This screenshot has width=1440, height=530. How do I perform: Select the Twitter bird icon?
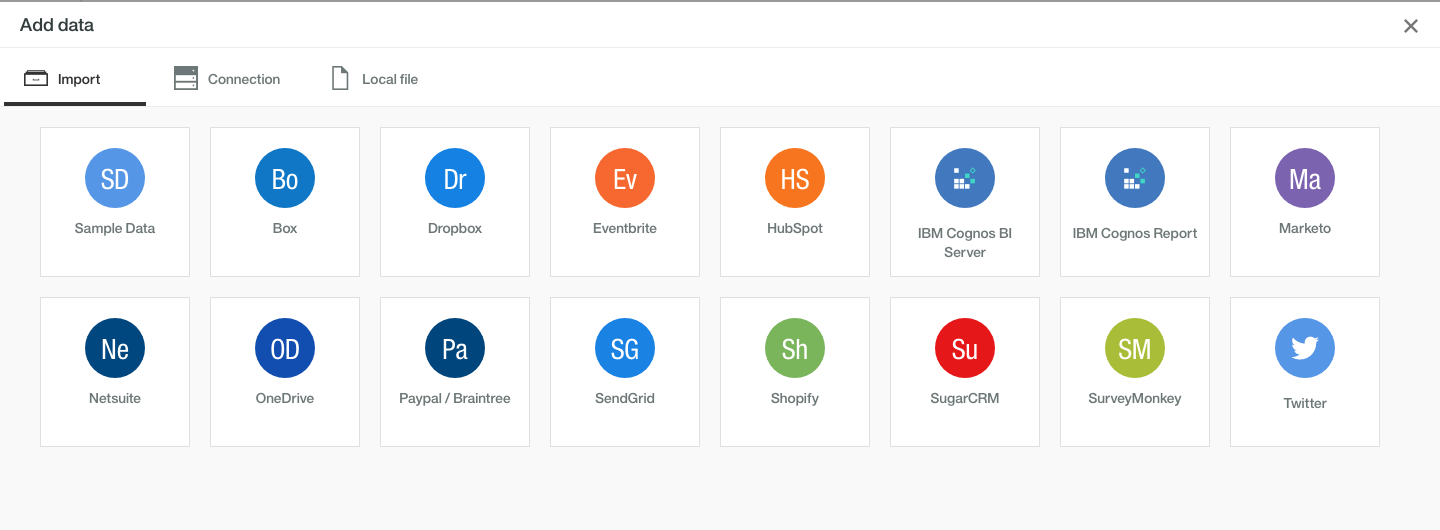1305,349
